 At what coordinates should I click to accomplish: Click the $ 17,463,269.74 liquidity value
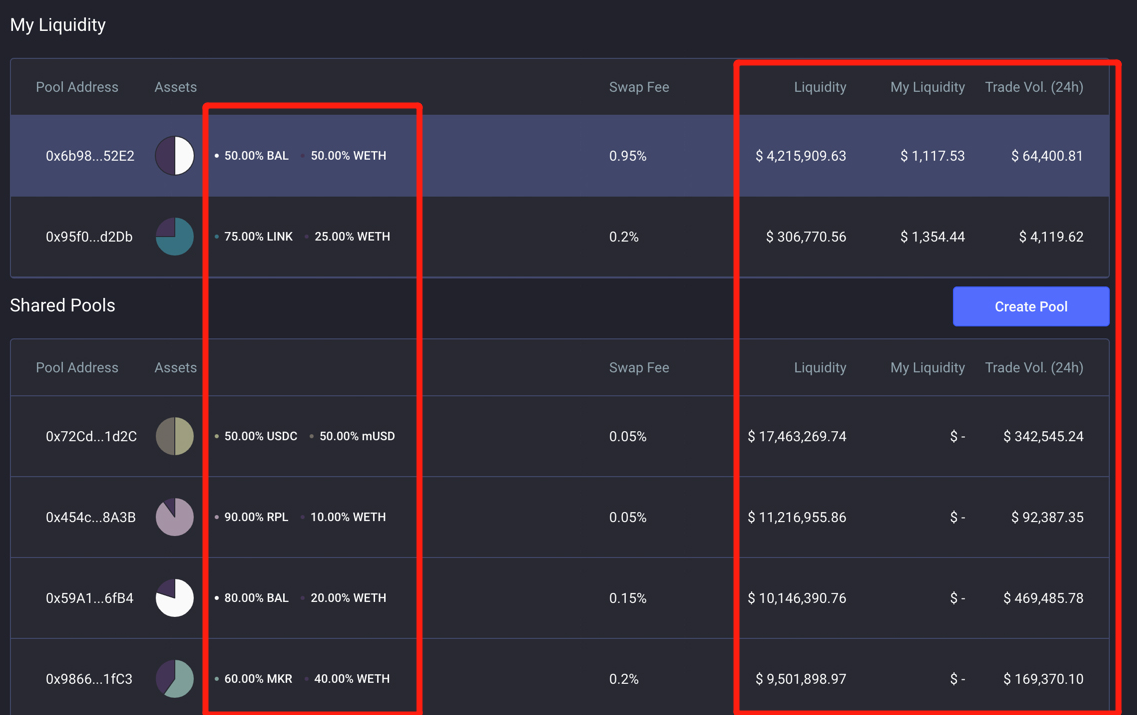point(797,436)
